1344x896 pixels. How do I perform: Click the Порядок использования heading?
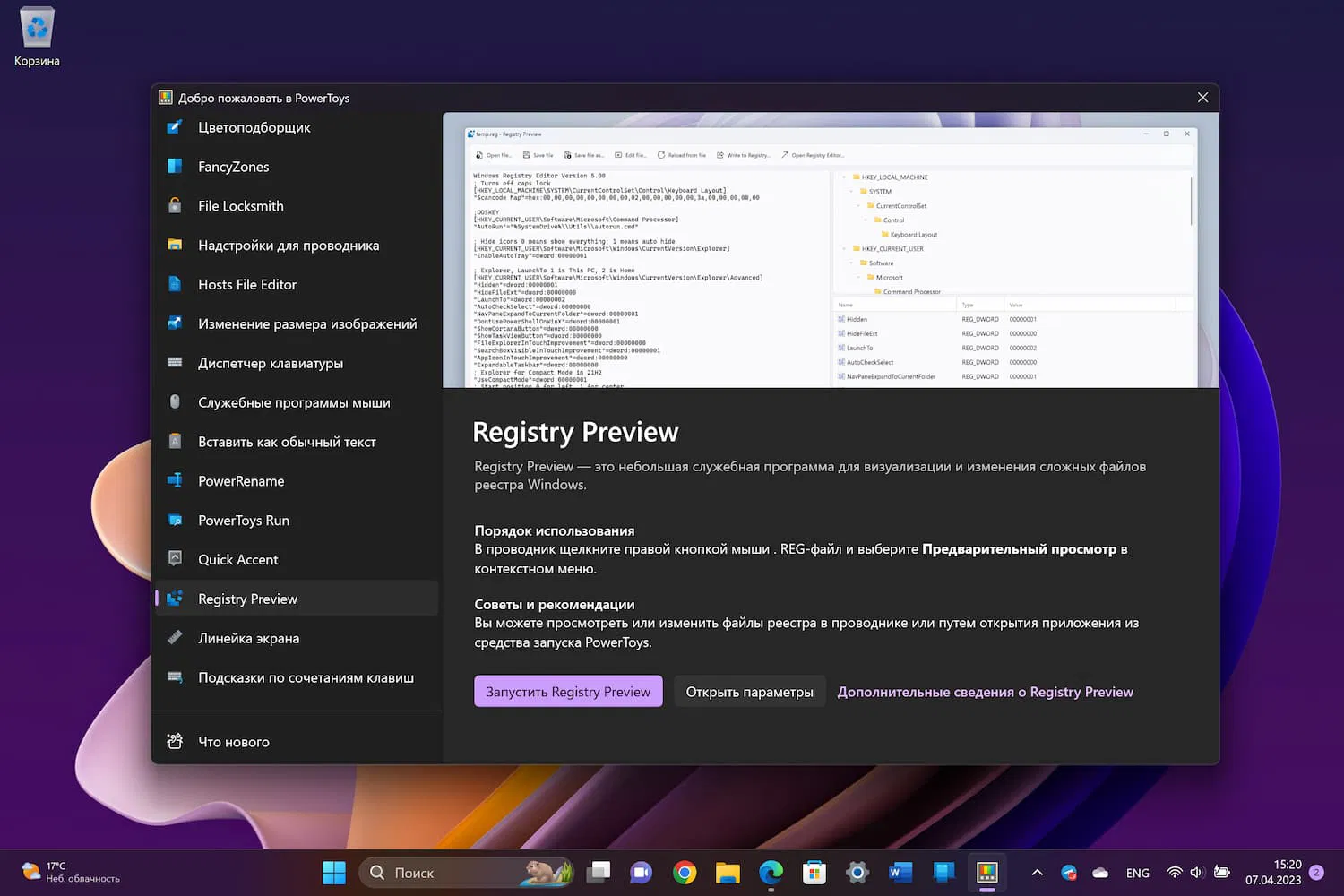click(x=555, y=530)
